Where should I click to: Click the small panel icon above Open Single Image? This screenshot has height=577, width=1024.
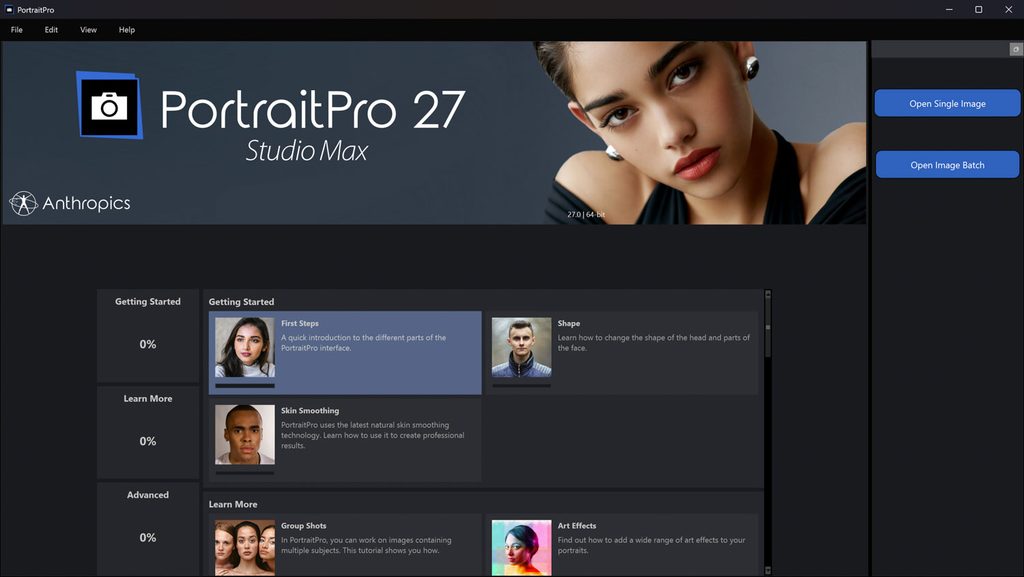(x=1016, y=49)
